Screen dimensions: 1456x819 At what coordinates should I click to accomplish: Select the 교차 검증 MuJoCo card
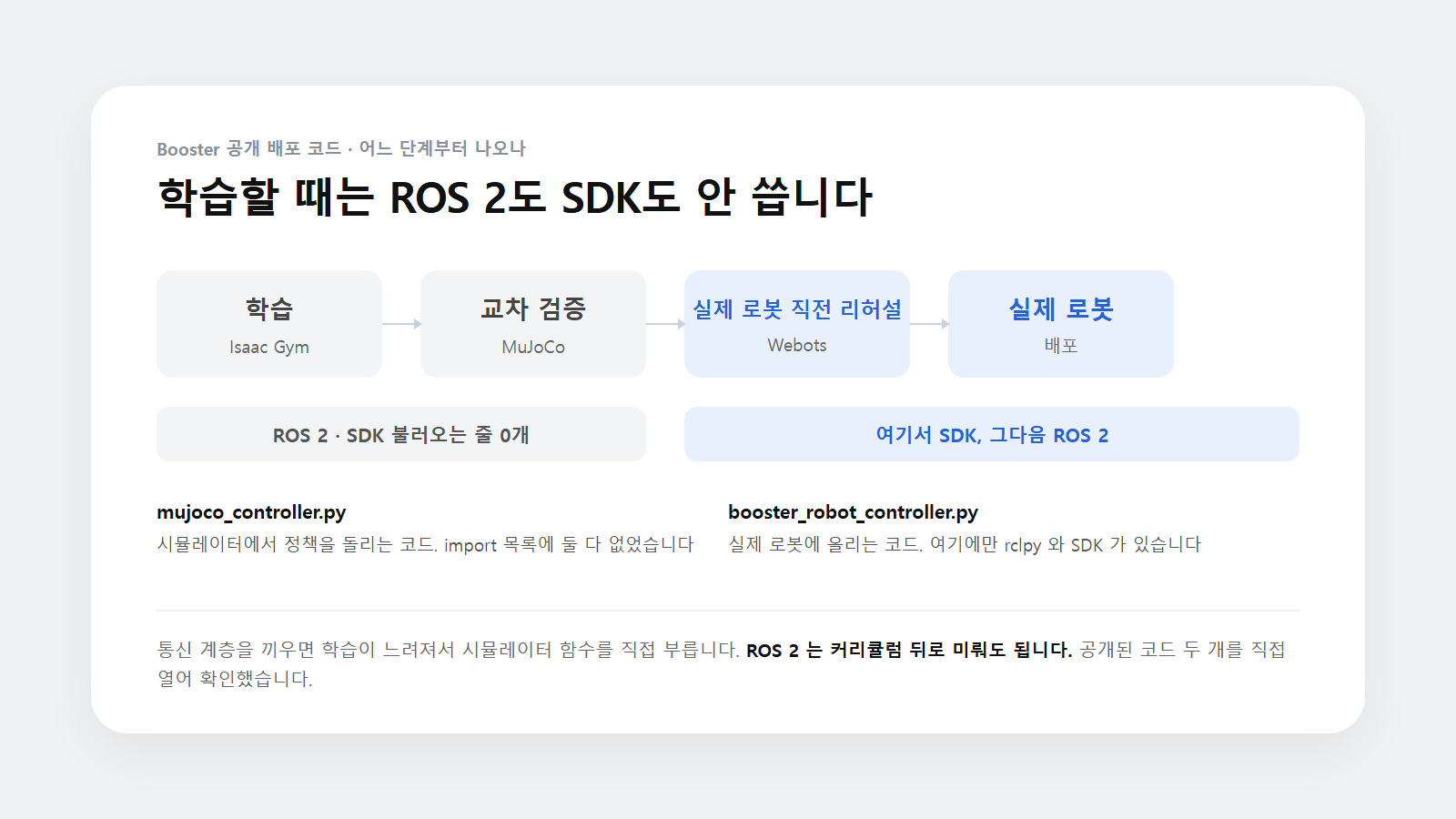[x=533, y=324]
